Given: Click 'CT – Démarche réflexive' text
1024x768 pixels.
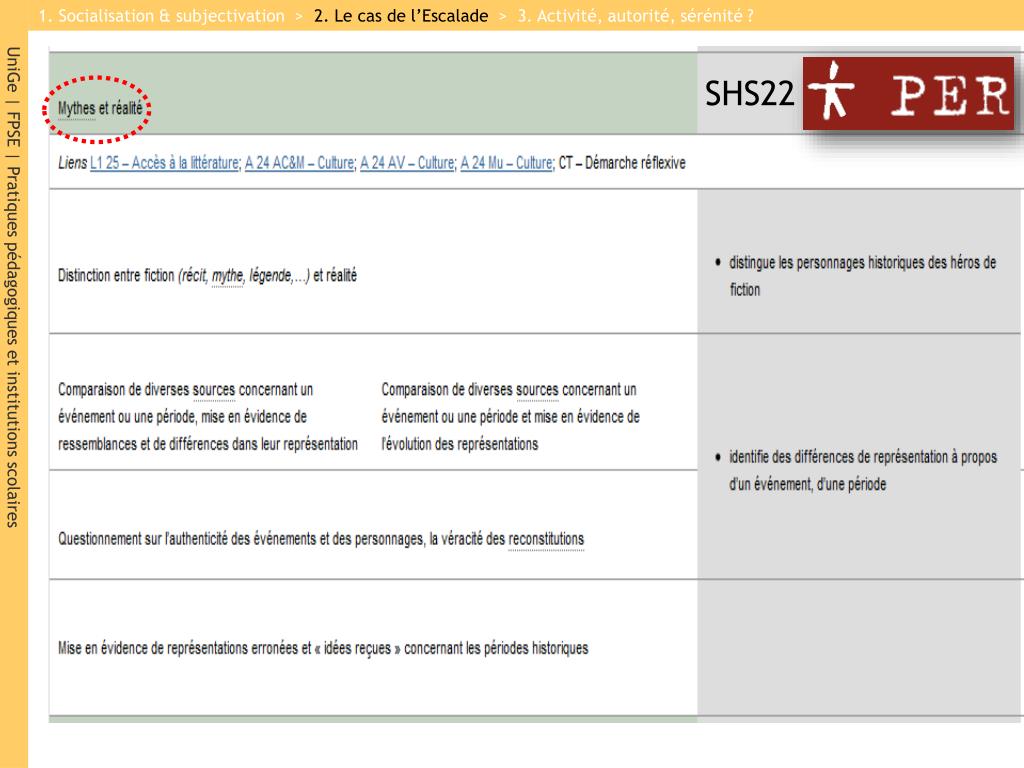Looking at the screenshot, I should pyautogui.click(x=622, y=163).
